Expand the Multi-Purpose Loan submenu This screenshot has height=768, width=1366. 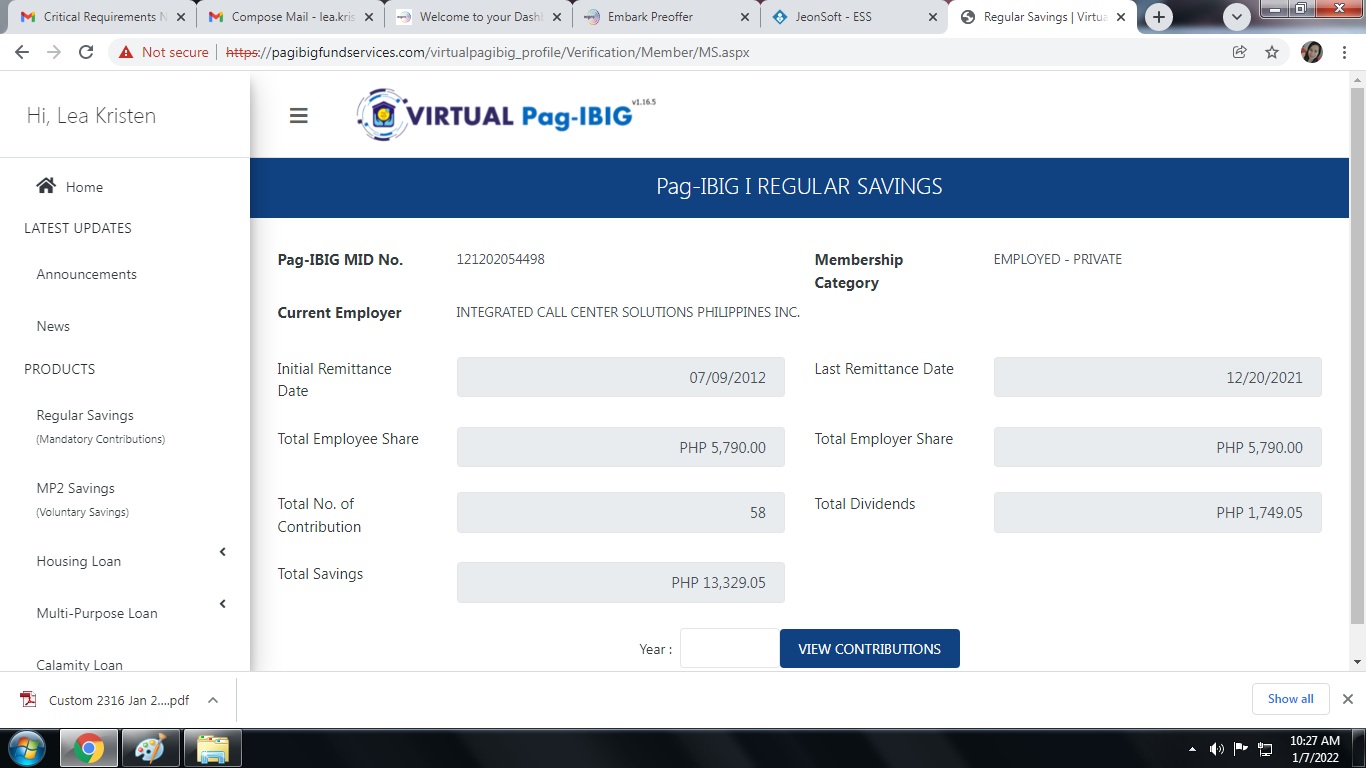point(223,604)
